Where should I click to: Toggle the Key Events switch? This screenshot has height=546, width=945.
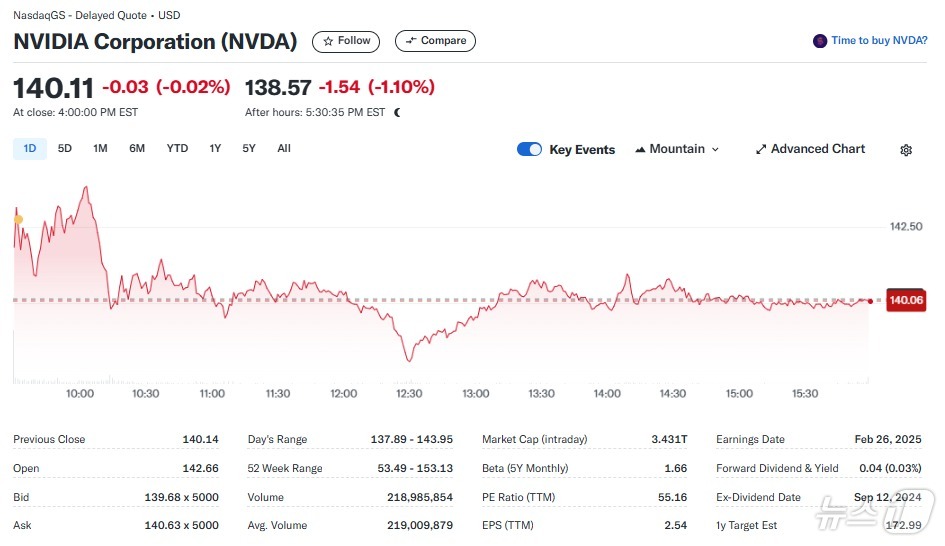(x=529, y=149)
